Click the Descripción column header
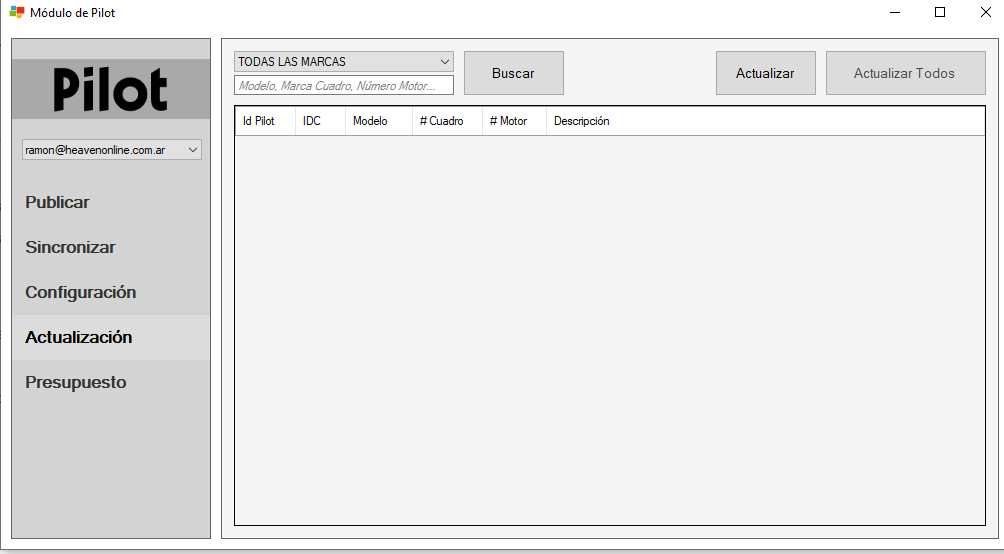The image size is (1004, 554). point(765,121)
